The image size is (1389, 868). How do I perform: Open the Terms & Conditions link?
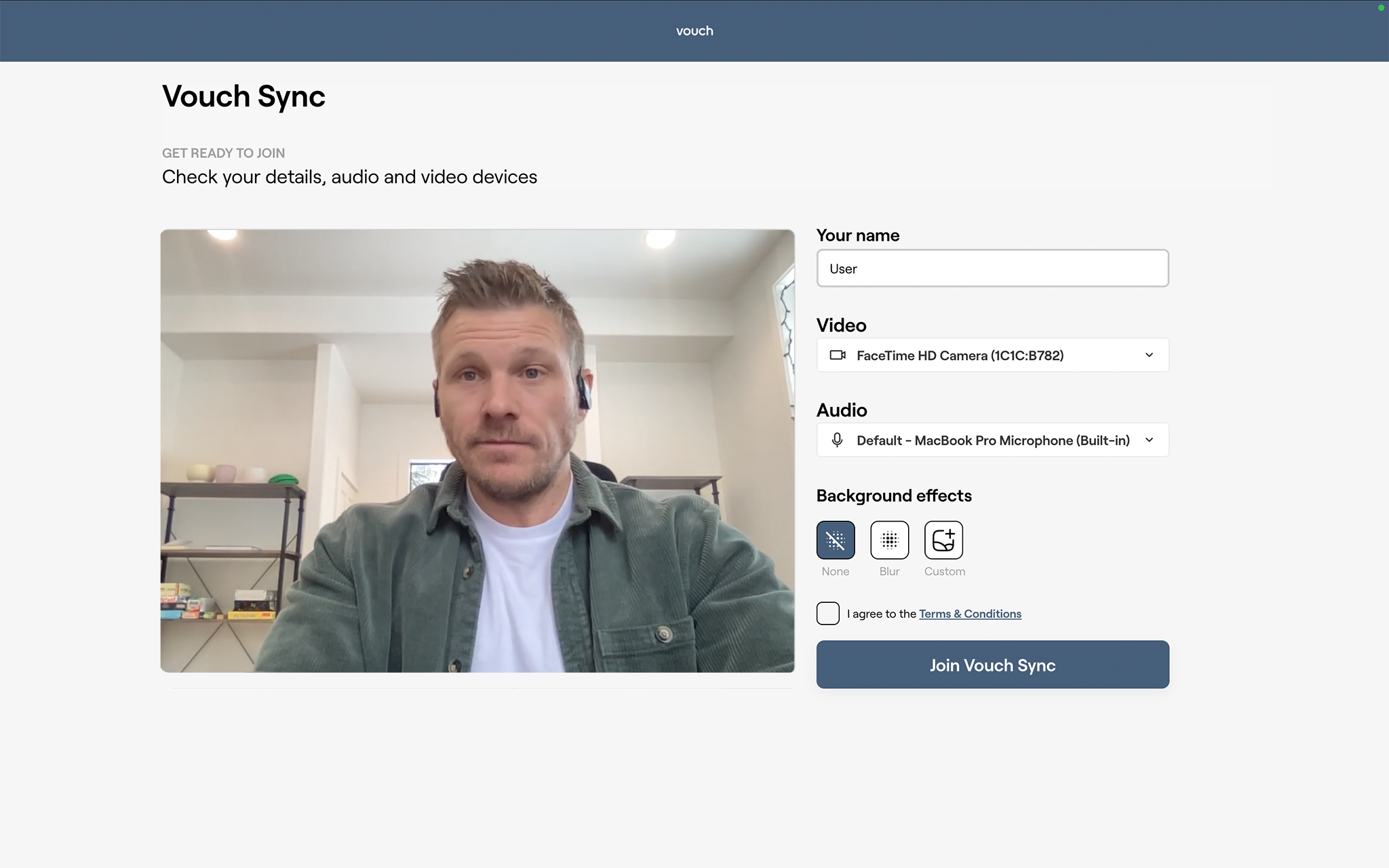pos(970,614)
